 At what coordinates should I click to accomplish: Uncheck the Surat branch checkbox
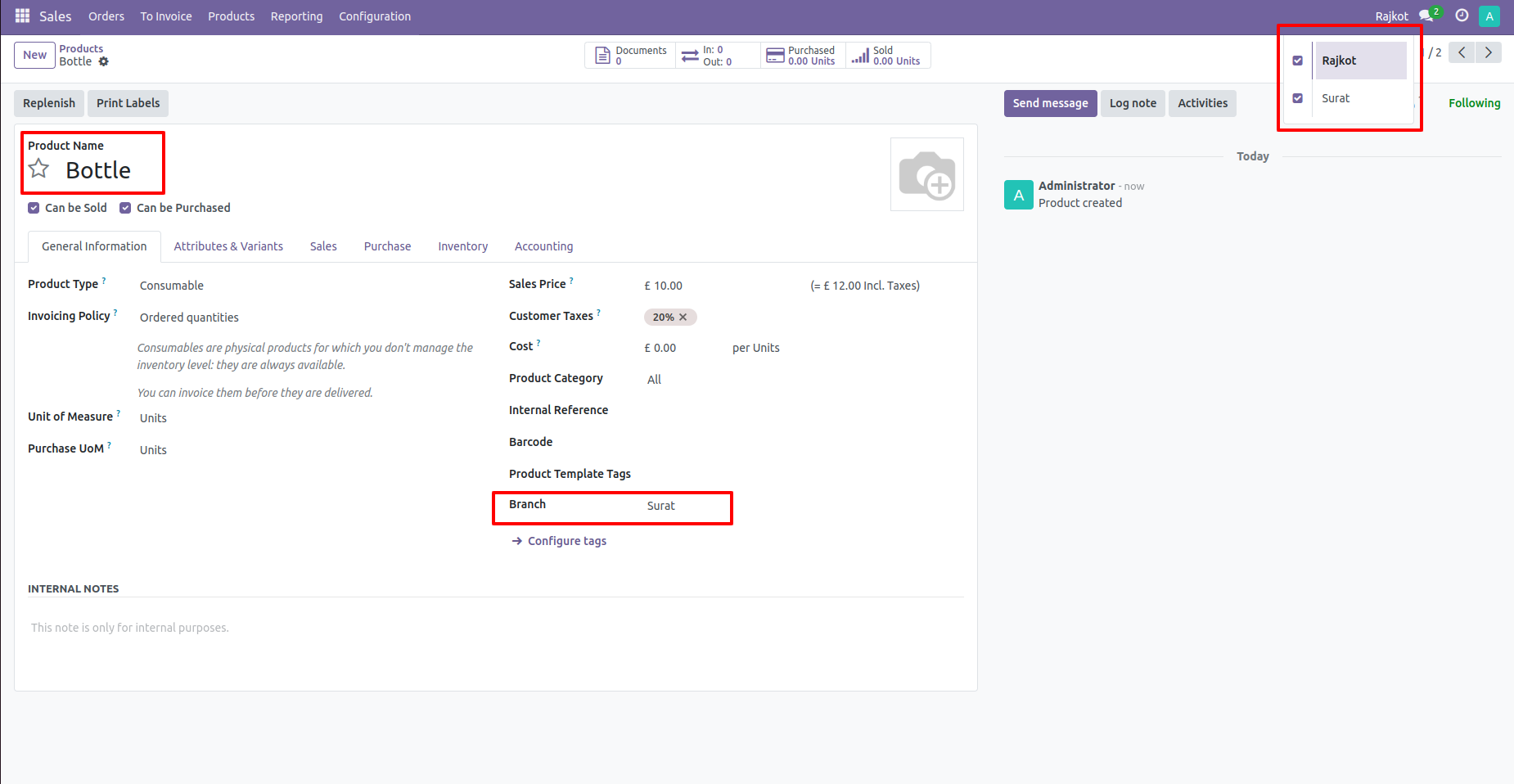[x=1297, y=98]
